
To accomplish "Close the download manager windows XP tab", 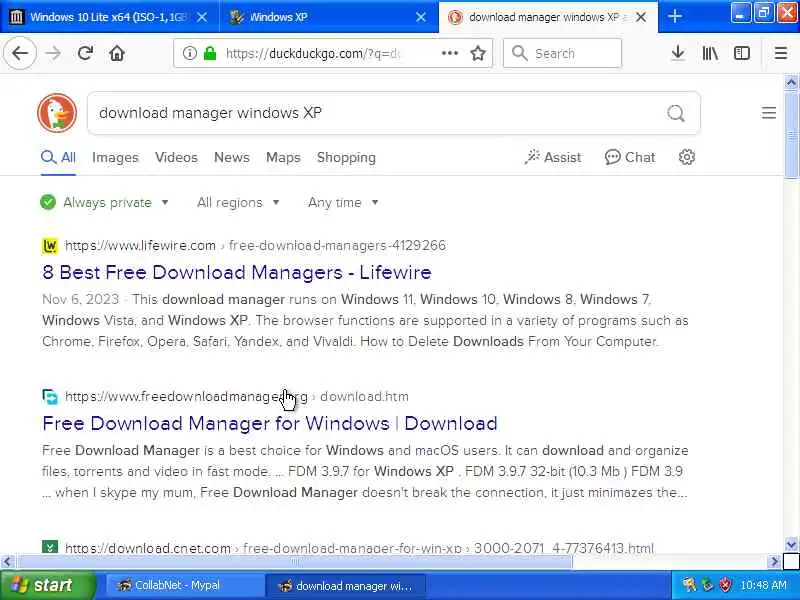I will [x=641, y=17].
